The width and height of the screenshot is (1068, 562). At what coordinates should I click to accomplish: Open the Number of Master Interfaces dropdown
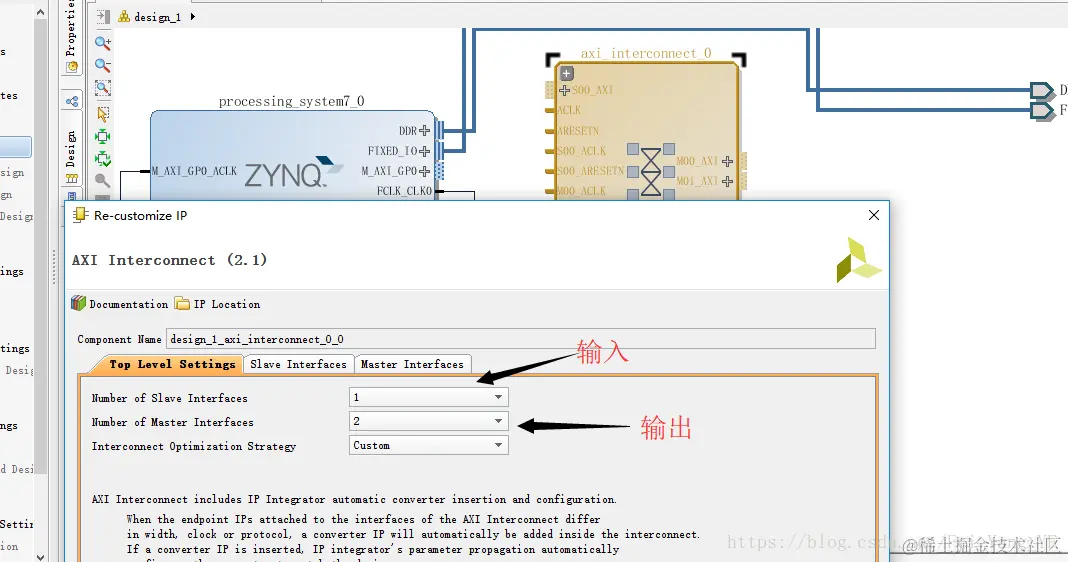click(428, 422)
